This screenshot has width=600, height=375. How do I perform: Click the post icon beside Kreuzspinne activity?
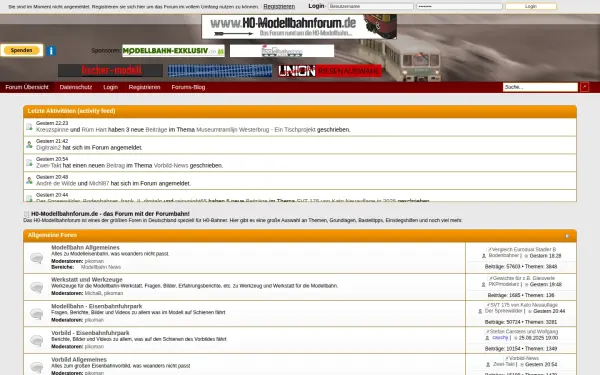tap(29, 127)
